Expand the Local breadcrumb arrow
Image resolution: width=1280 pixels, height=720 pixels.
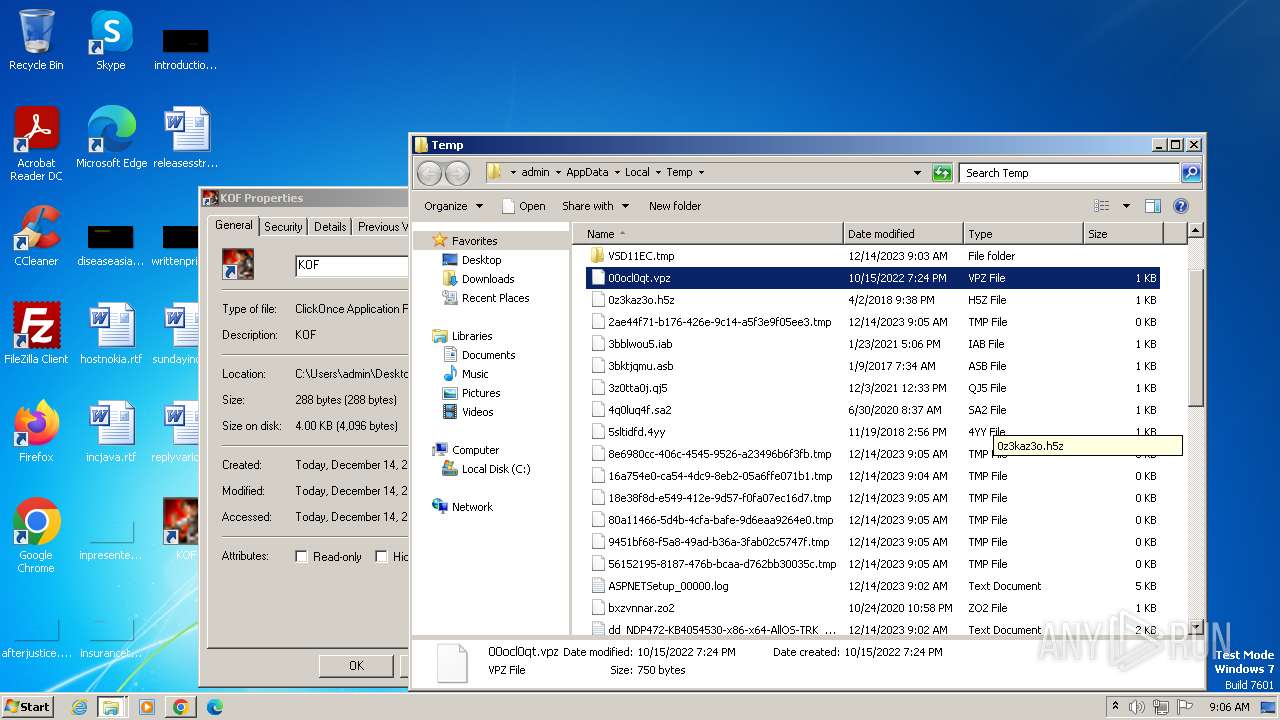[657, 173]
